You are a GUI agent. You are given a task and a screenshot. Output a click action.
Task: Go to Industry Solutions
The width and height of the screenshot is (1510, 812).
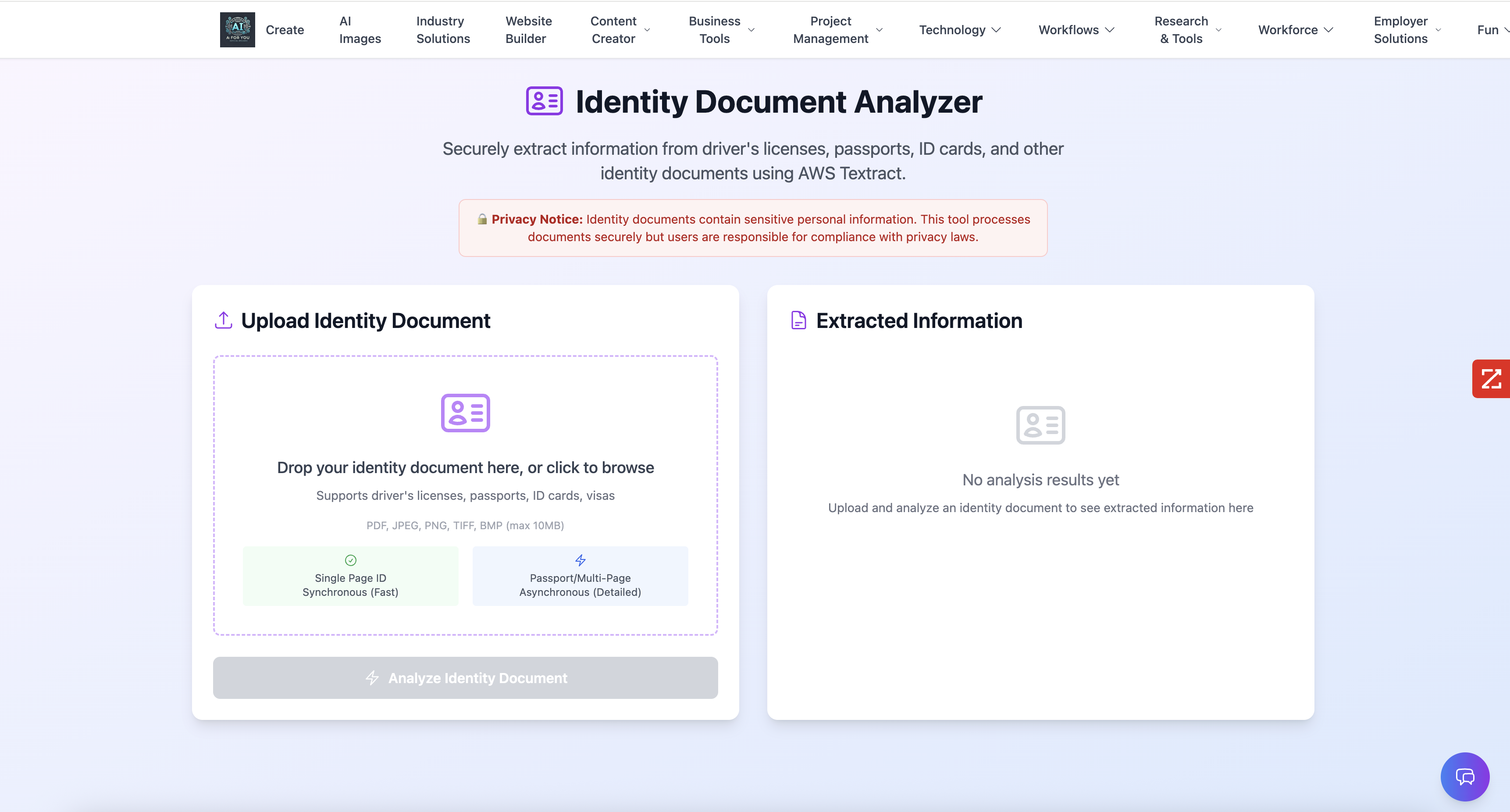click(x=442, y=29)
